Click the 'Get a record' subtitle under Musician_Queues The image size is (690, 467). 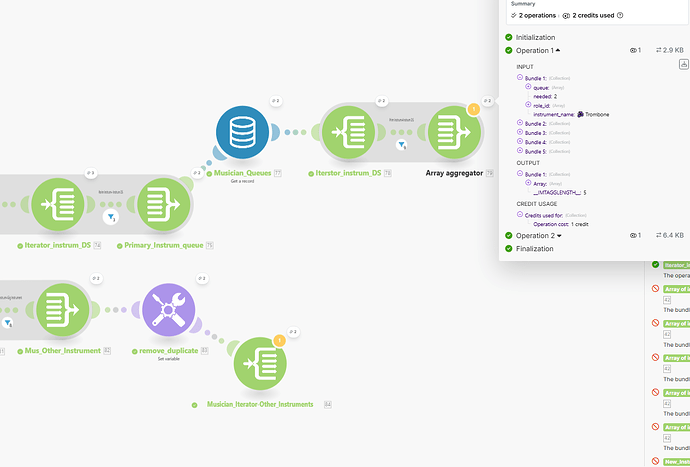pyautogui.click(x=242, y=181)
